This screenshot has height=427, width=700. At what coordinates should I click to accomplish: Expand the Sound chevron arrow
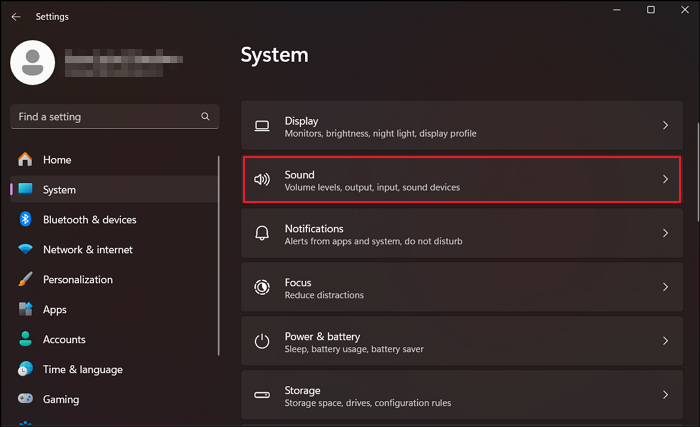pos(665,179)
